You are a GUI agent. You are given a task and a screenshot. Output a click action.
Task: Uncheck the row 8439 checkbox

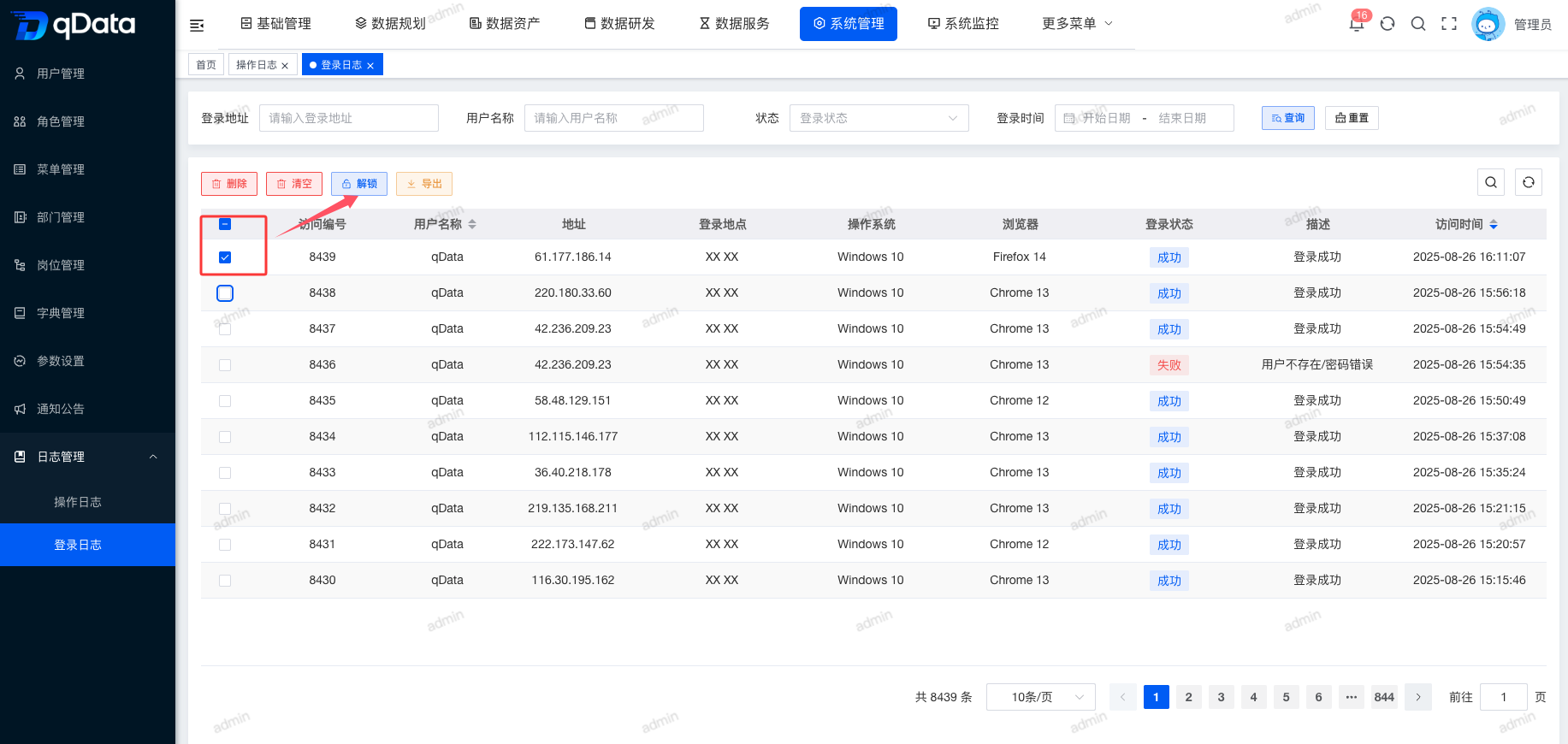click(225, 257)
